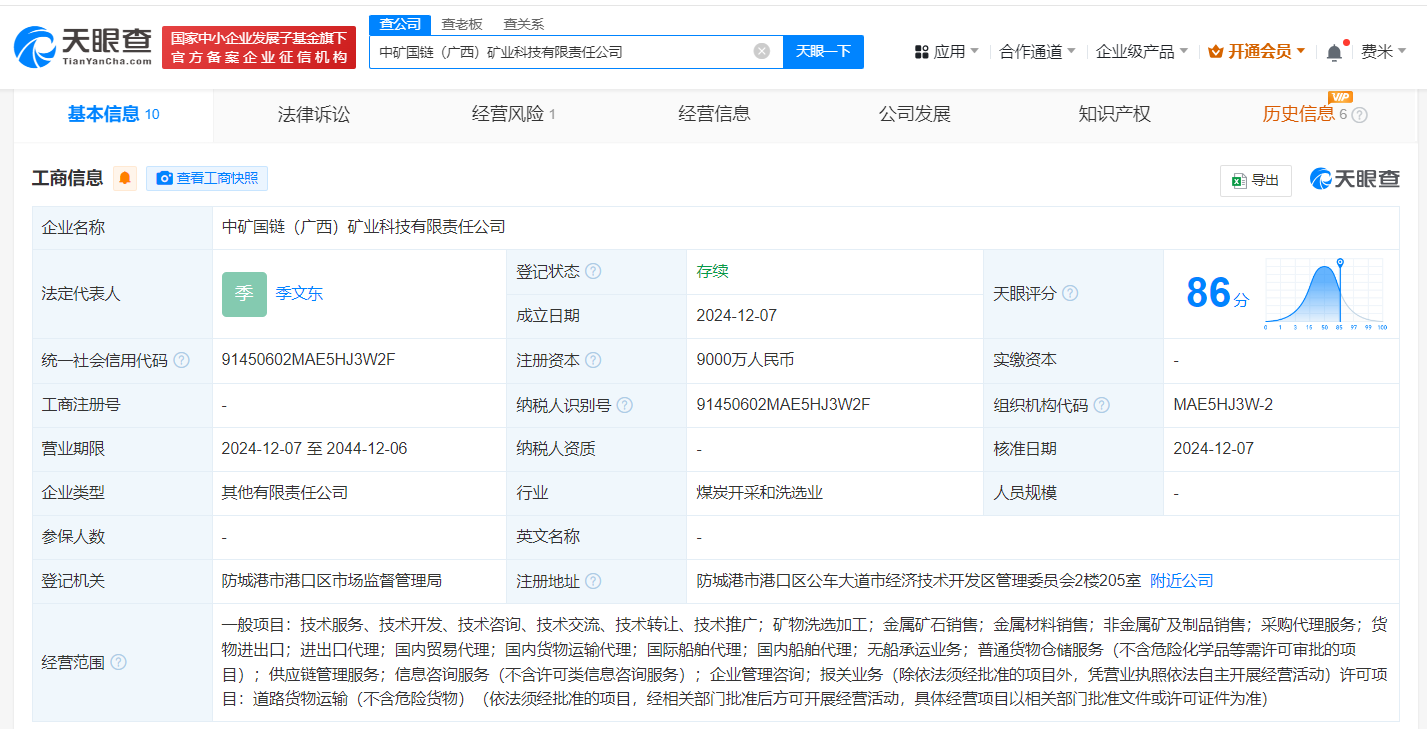
Task: Open the 应用 dropdown menu
Action: coord(947,52)
